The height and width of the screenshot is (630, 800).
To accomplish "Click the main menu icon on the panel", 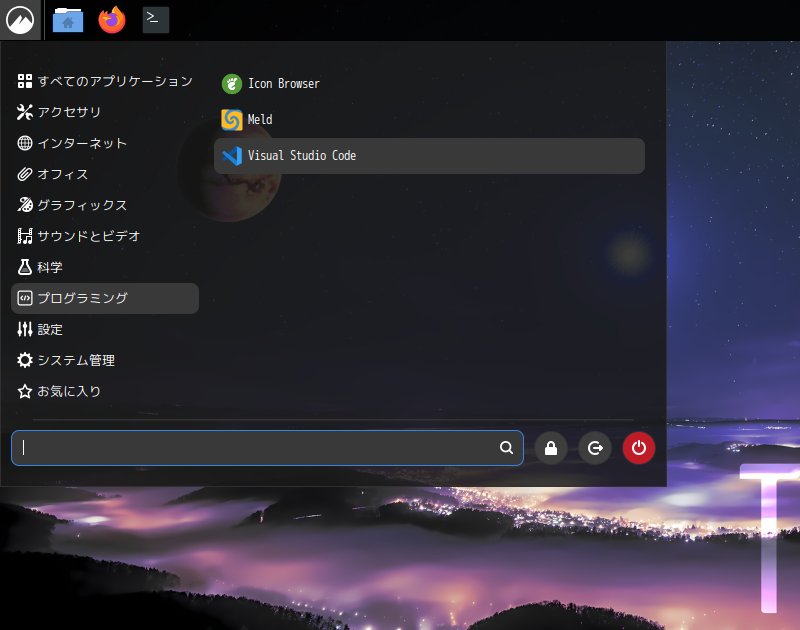I will (x=20, y=19).
